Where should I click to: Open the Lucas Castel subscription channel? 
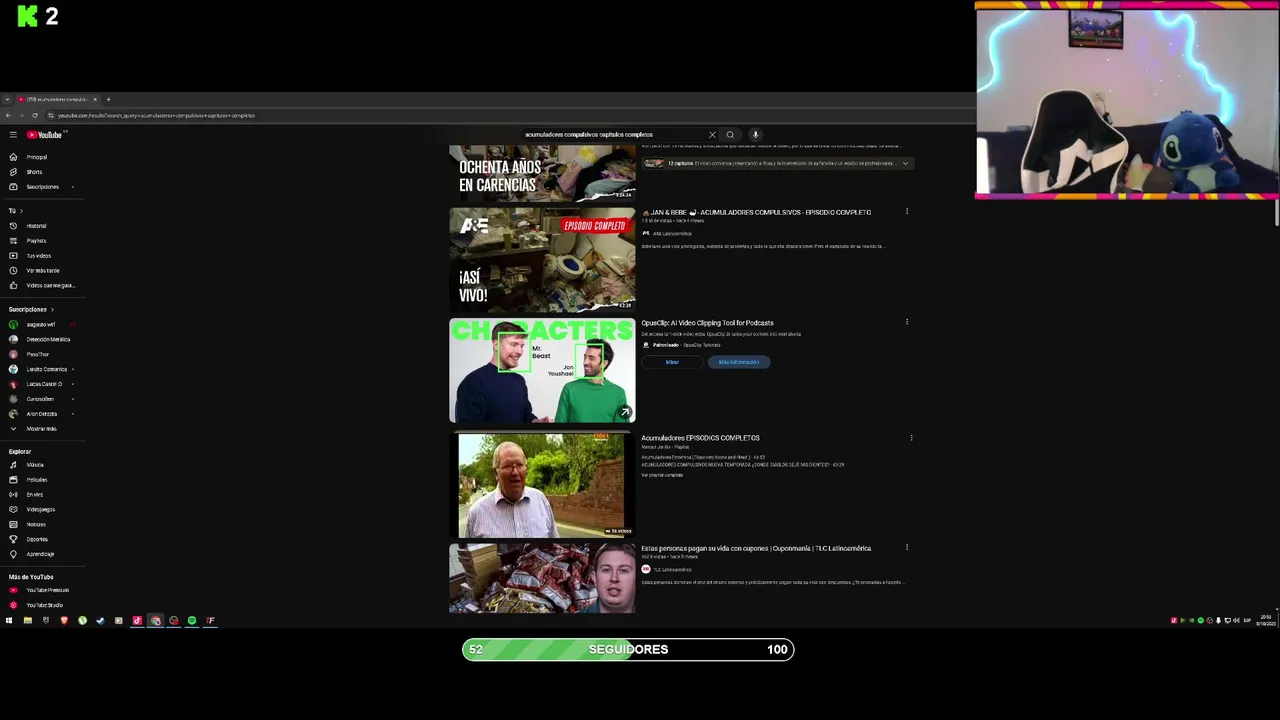click(x=44, y=384)
